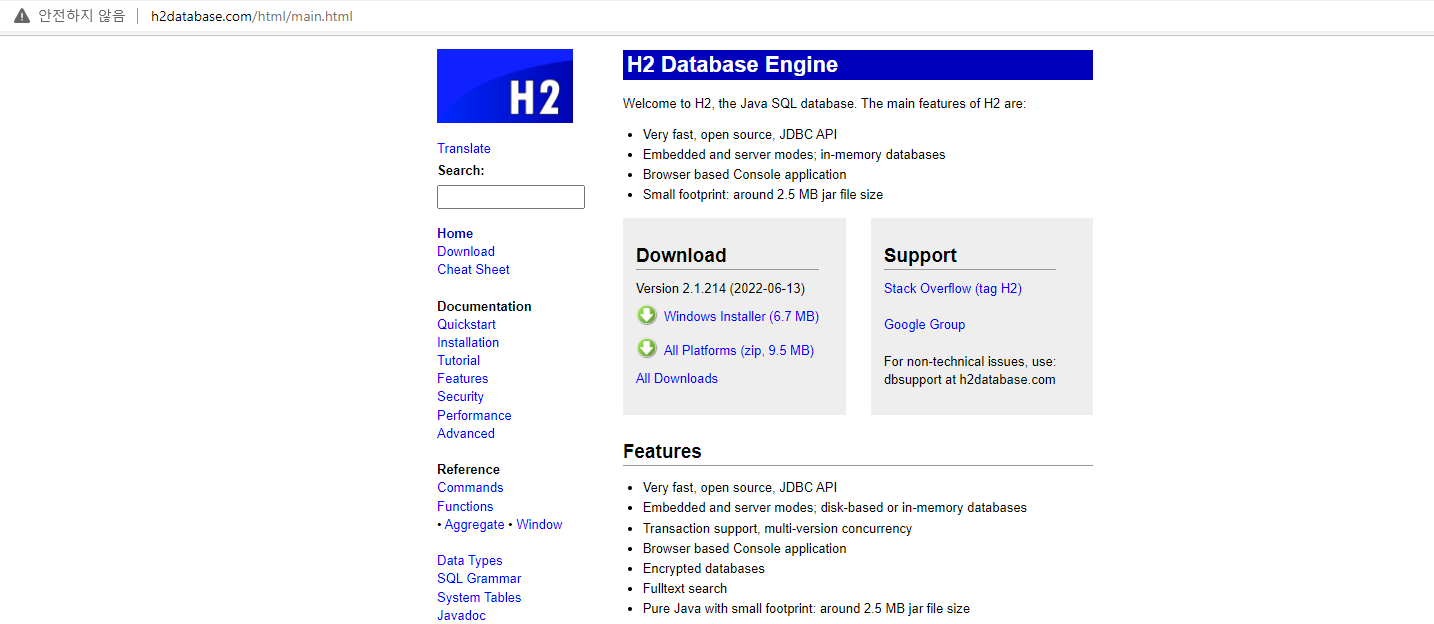Open the Javadoc link

pos(461,615)
